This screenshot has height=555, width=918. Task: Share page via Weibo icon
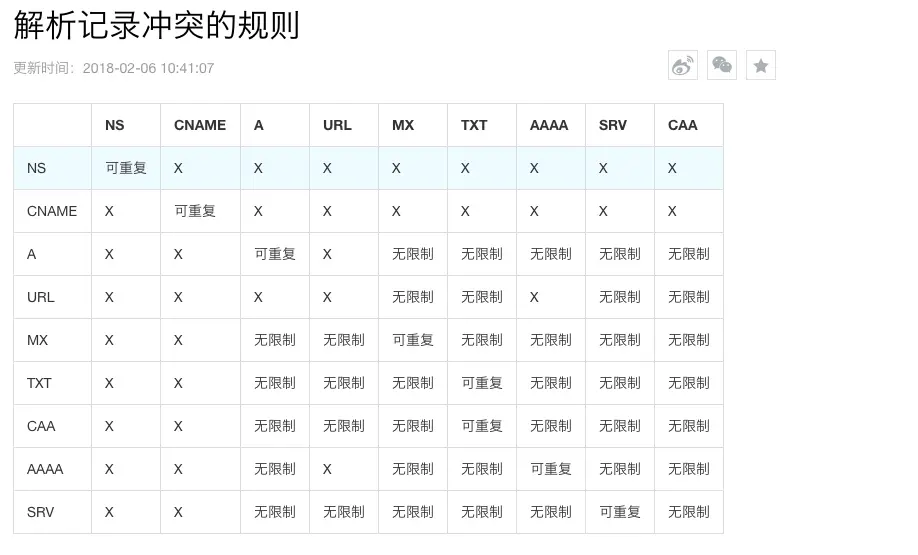[x=683, y=65]
